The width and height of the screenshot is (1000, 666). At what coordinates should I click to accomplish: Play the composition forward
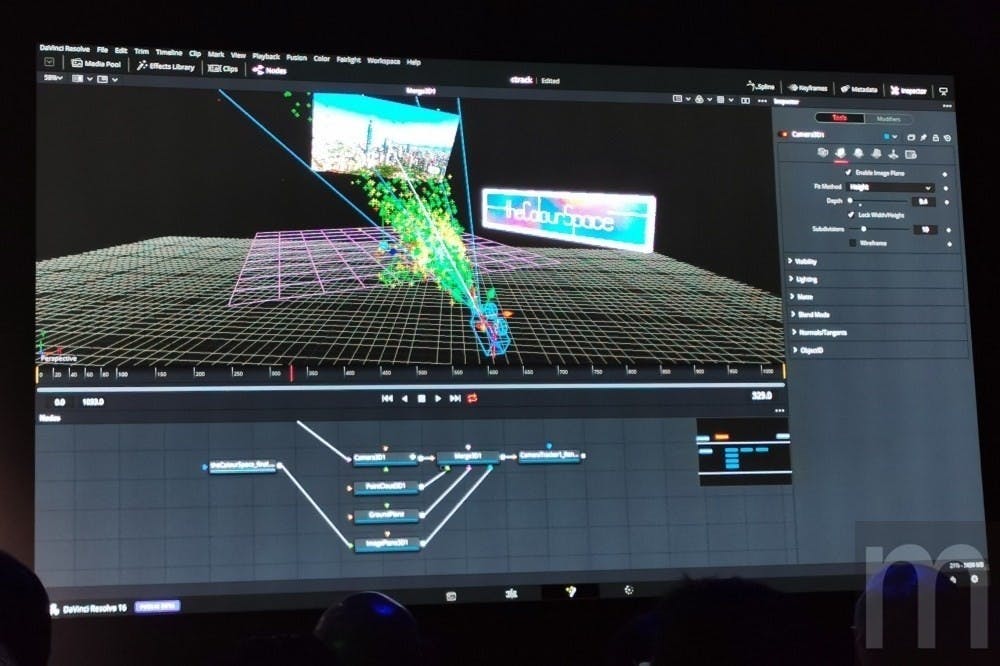coord(438,398)
